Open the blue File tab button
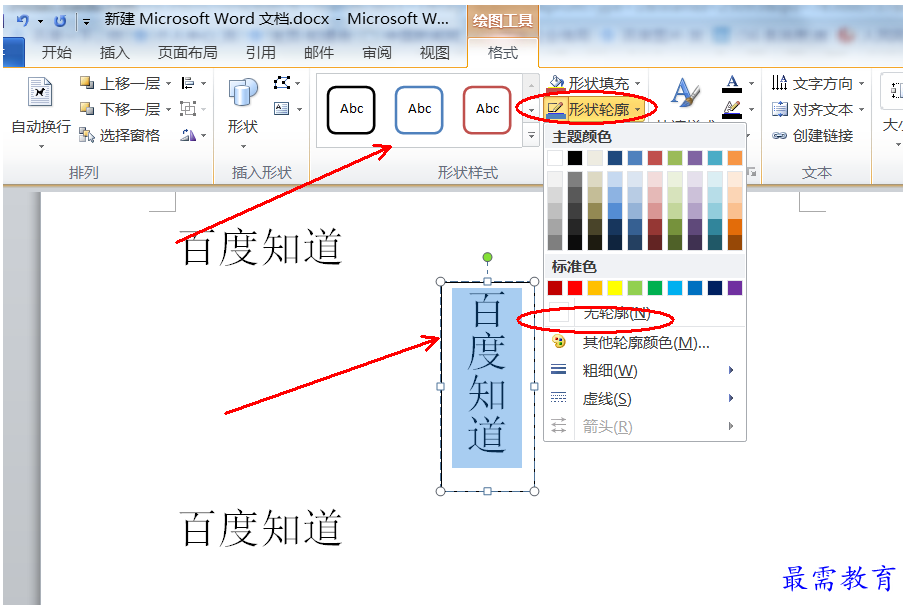904x610 pixels. click(13, 52)
